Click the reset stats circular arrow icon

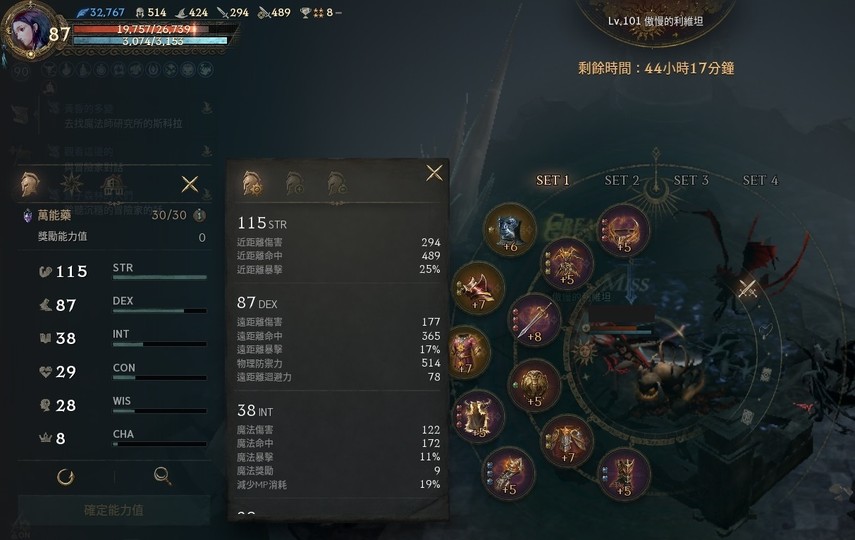tap(65, 477)
